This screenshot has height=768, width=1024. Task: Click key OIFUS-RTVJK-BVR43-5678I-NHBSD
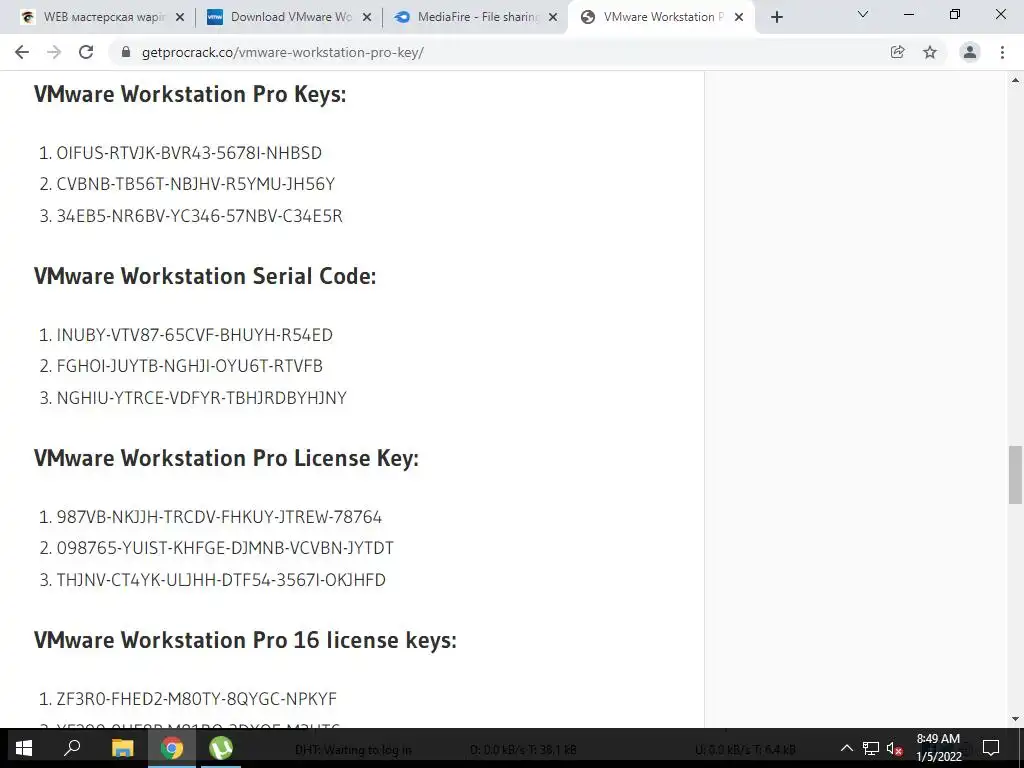click(189, 153)
